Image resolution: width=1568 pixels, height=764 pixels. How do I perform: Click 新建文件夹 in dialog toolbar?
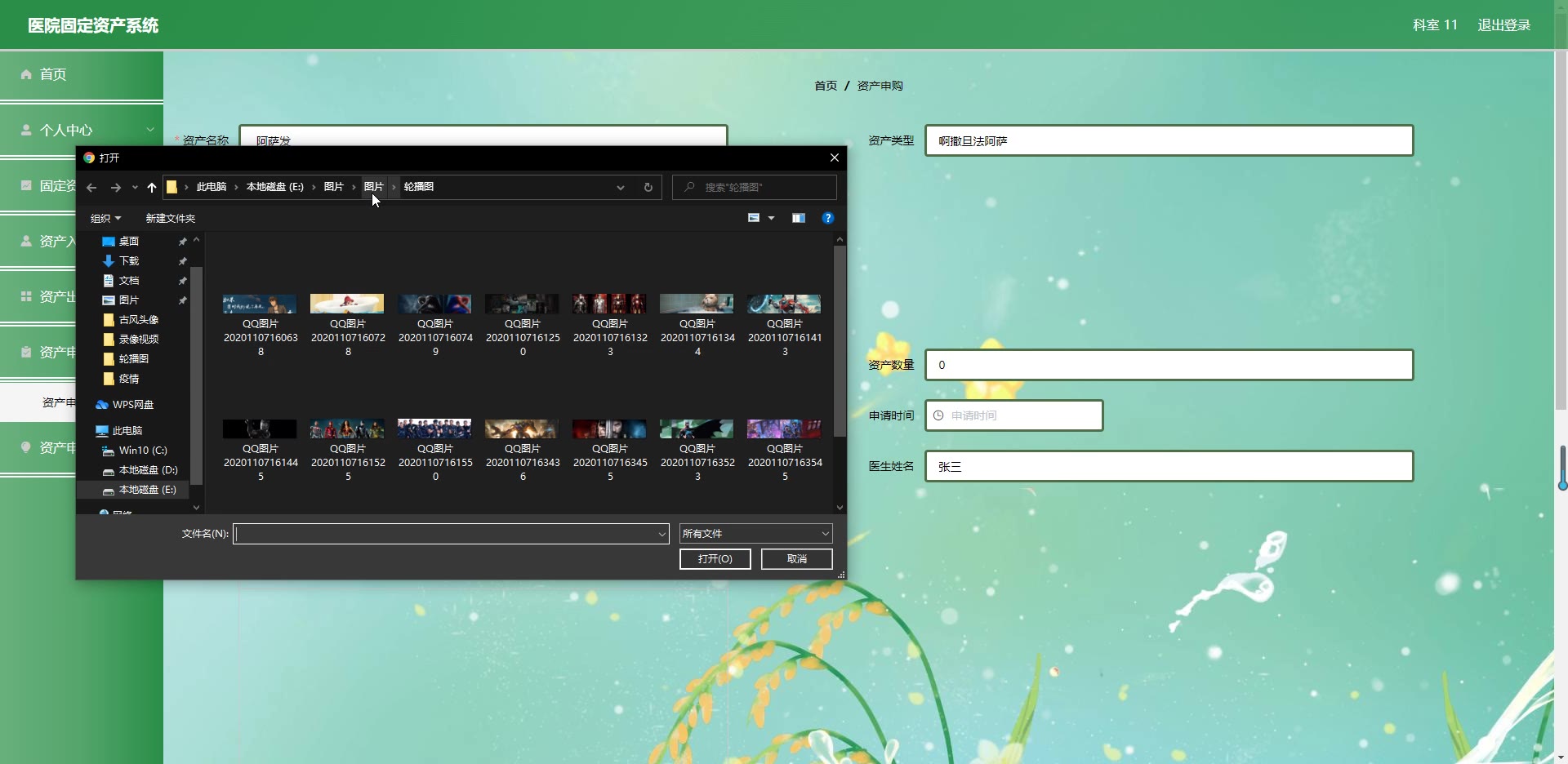tap(170, 219)
